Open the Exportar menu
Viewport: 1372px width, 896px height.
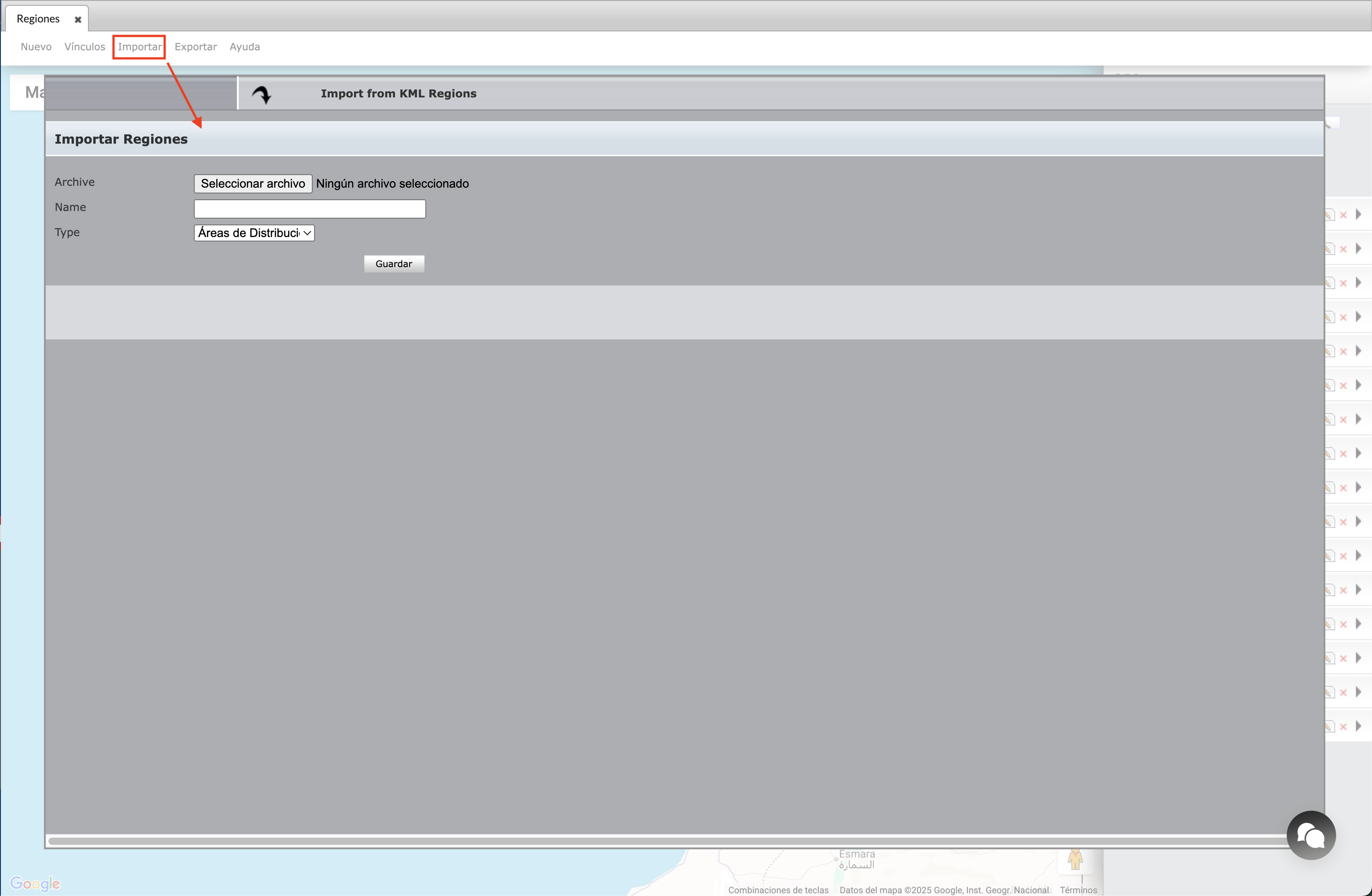(196, 47)
